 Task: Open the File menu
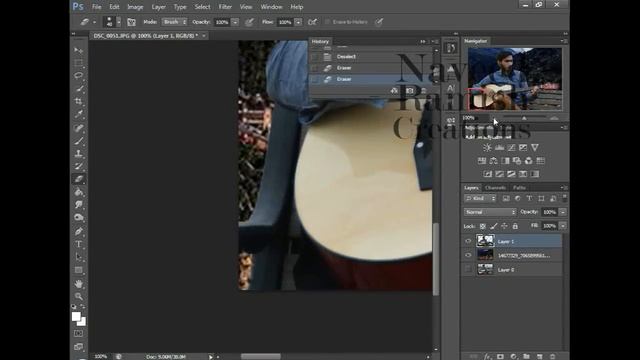[x=97, y=7]
